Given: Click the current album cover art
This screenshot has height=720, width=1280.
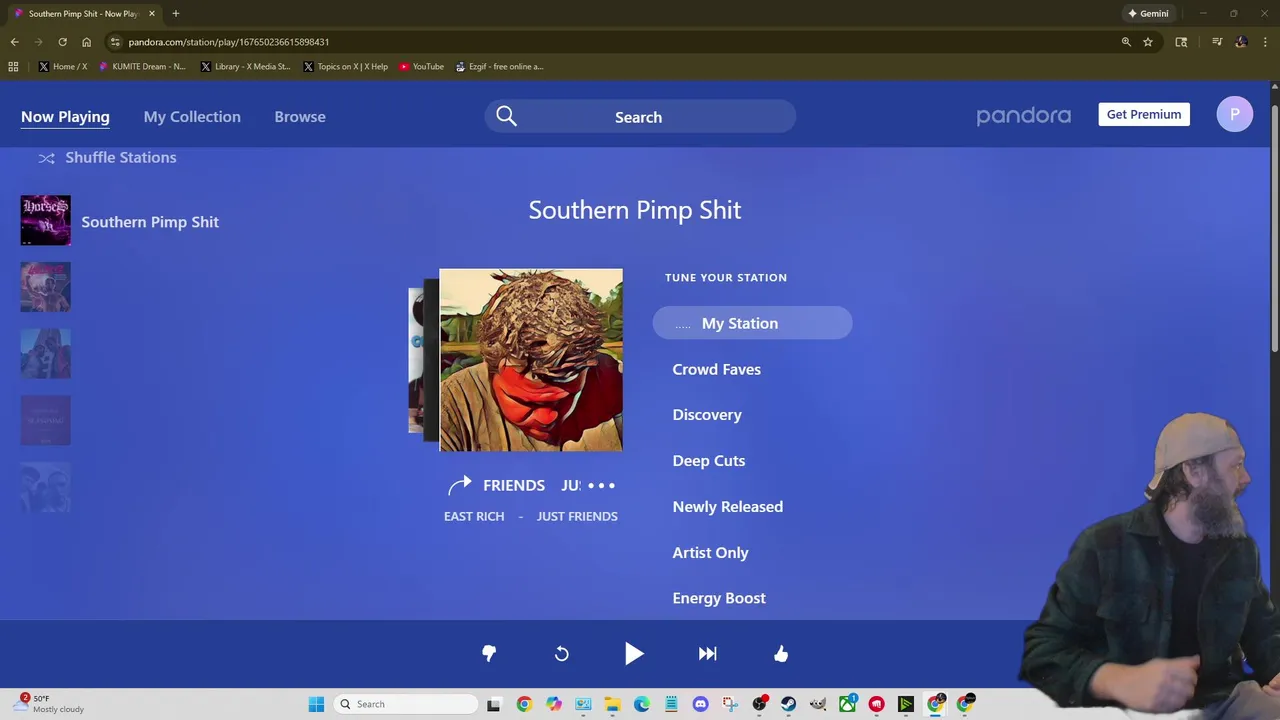Looking at the screenshot, I should click(531, 360).
